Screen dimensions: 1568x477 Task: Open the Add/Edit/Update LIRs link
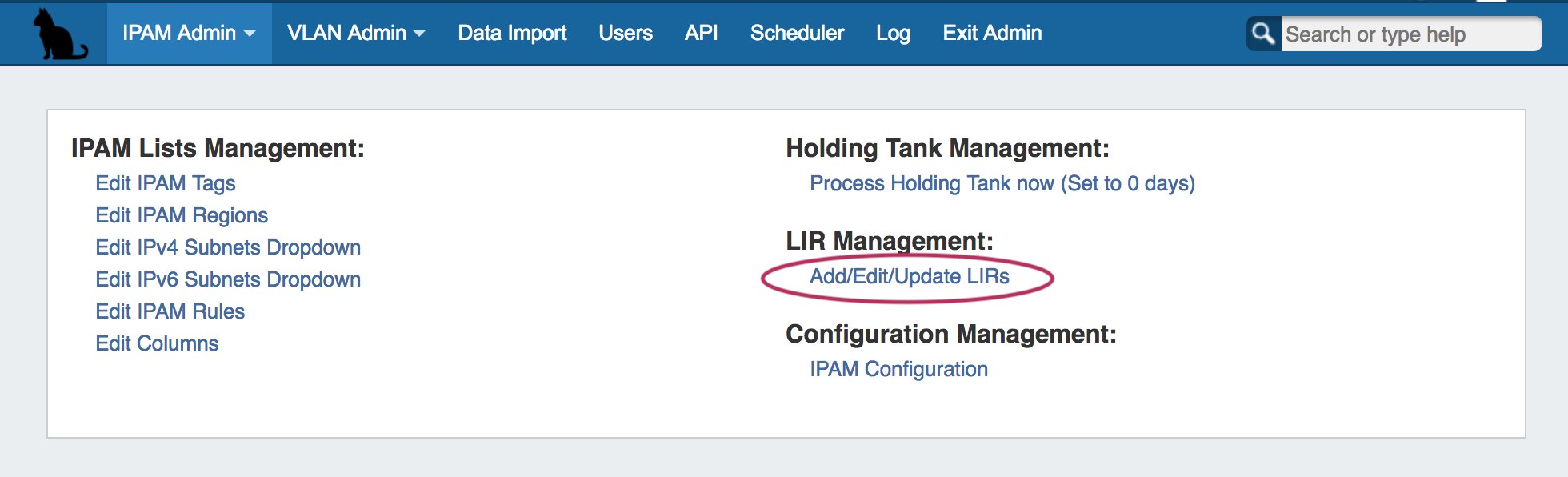pos(909,276)
